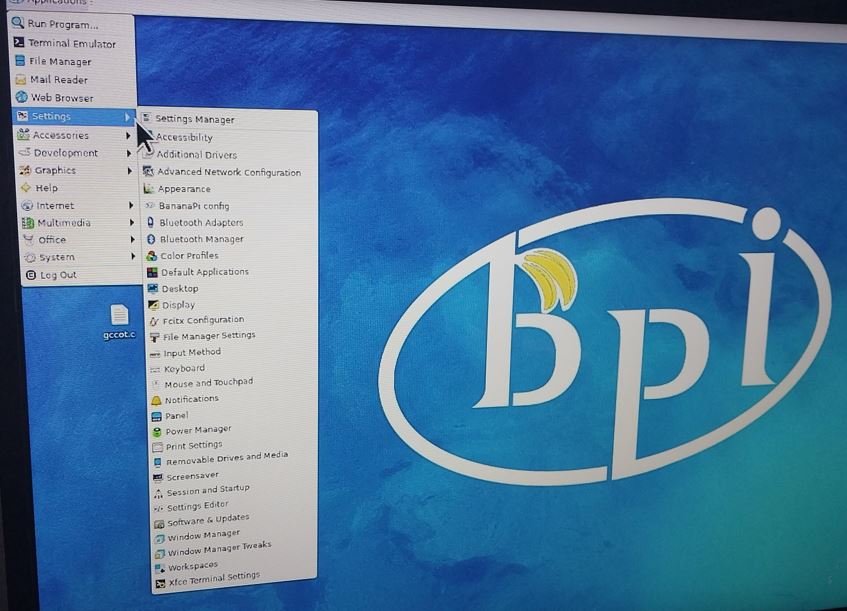
Task: Click the Default Applications icon
Action: 152,272
